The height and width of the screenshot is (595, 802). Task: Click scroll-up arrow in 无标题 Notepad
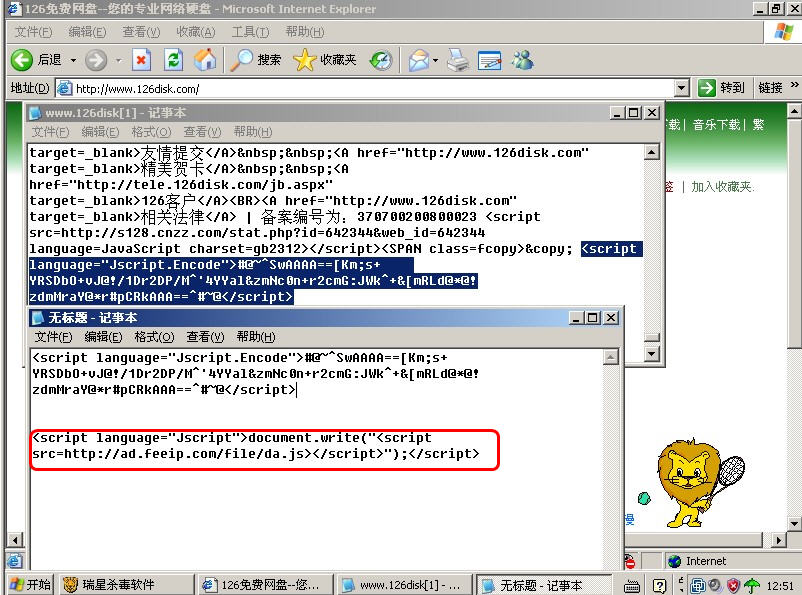(611, 357)
